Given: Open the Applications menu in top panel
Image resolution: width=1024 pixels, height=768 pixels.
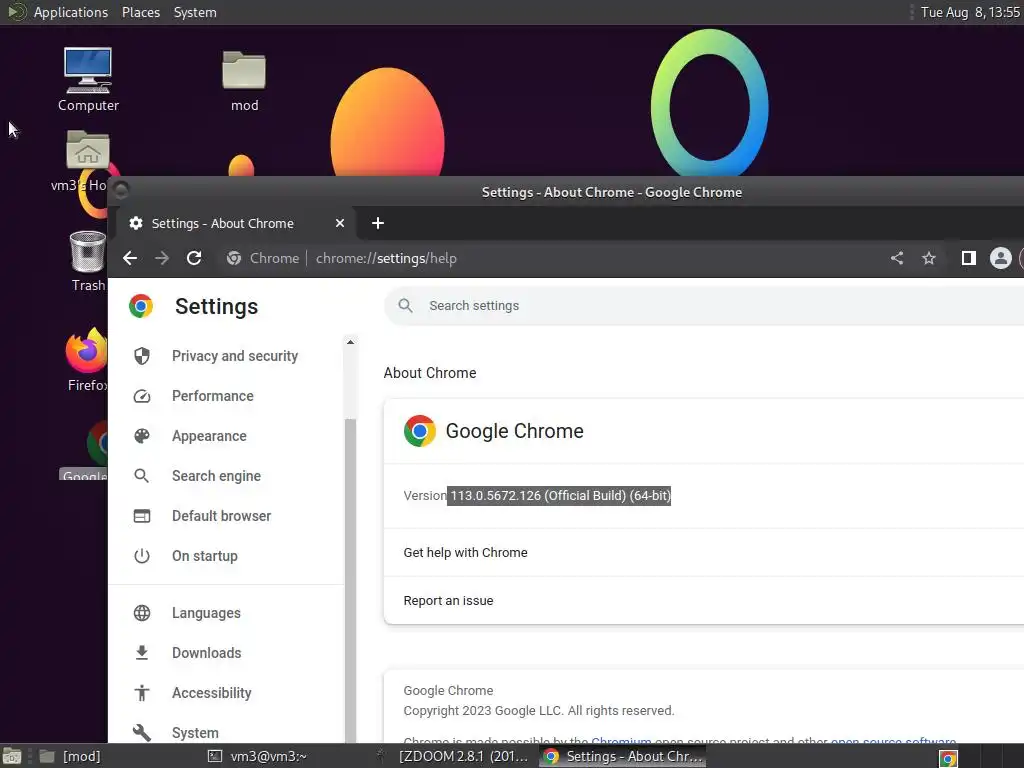Looking at the screenshot, I should tap(71, 12).
